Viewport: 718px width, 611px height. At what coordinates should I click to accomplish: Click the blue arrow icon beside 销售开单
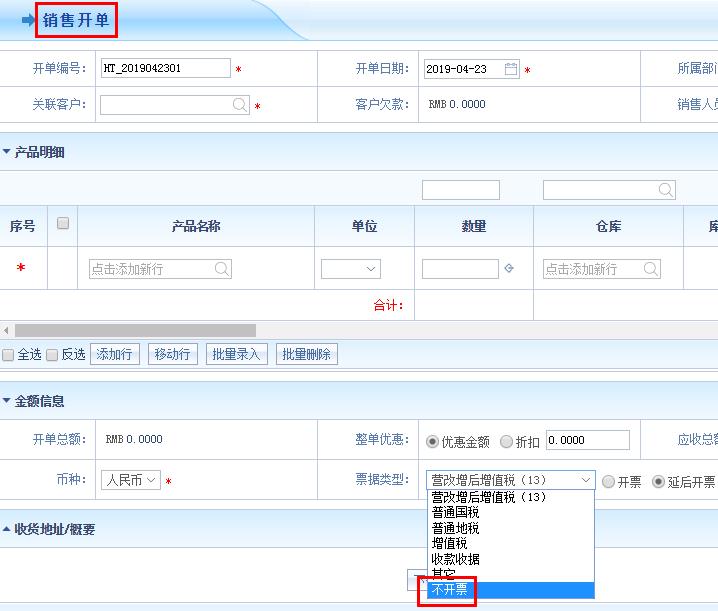click(28, 20)
